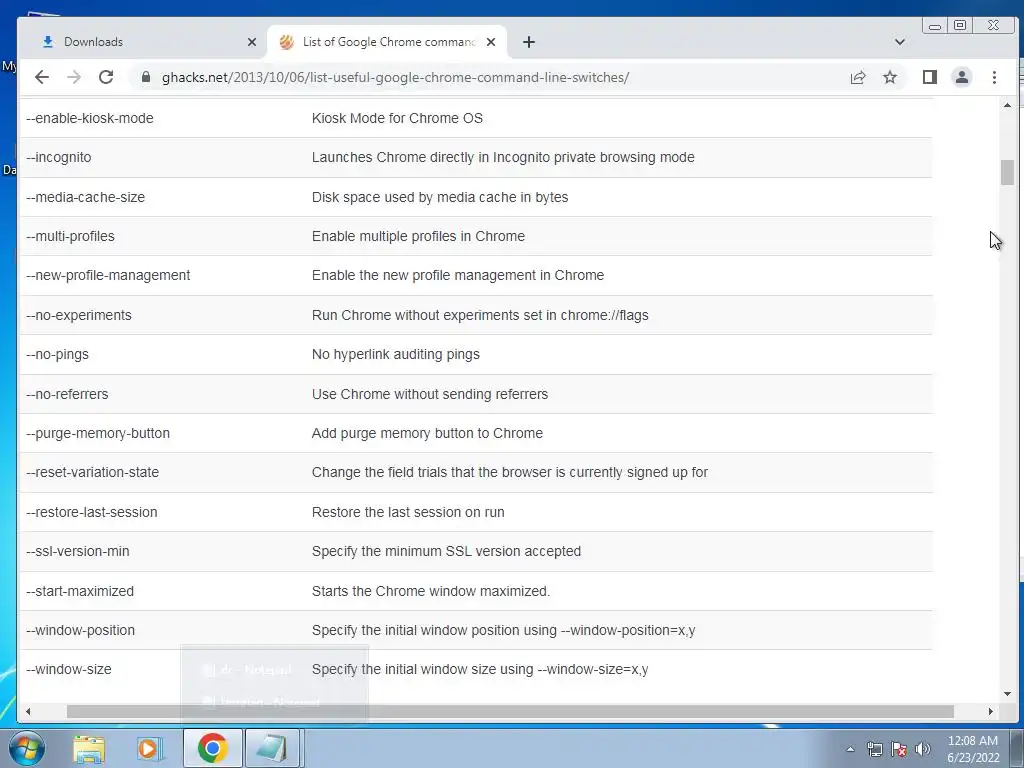Open the side panel icon
This screenshot has height=768, width=1024.
[x=929, y=77]
